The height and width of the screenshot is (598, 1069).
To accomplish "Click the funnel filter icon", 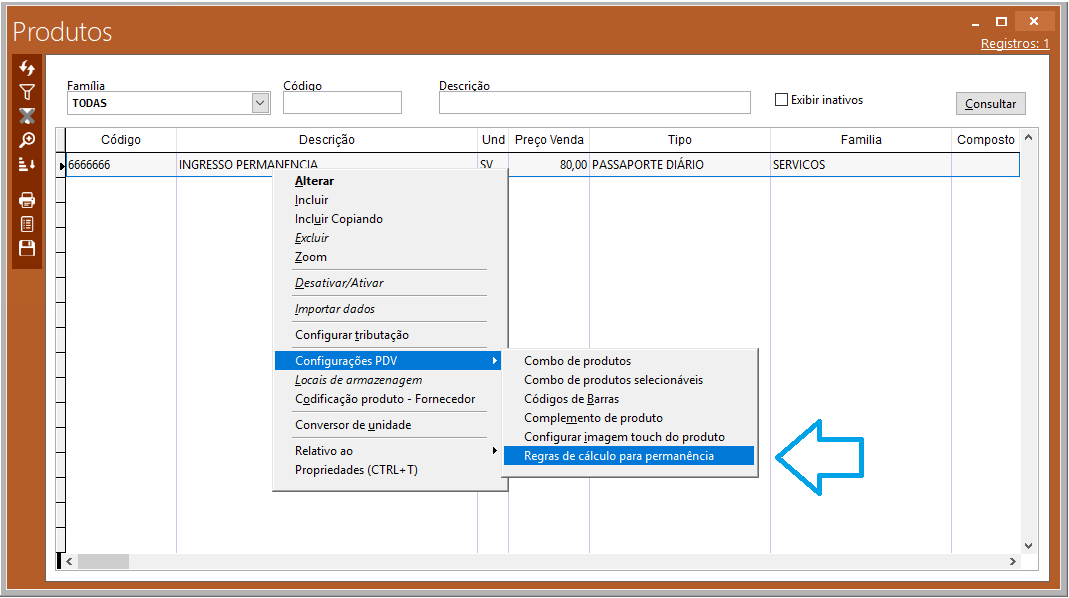I will pyautogui.click(x=27, y=92).
